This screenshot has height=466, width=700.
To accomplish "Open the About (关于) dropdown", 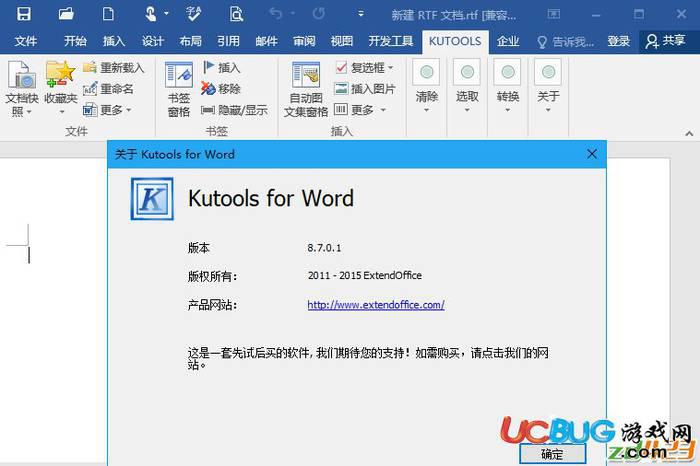I will [548, 87].
